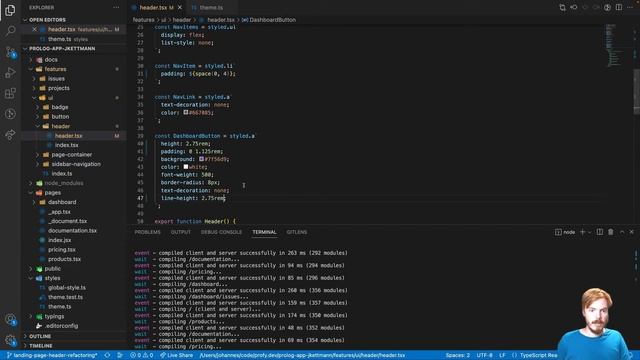Viewport: 640px width, 360px height.
Task: Open the color picker for #7f56d9 swatch
Action: pyautogui.click(x=201, y=159)
